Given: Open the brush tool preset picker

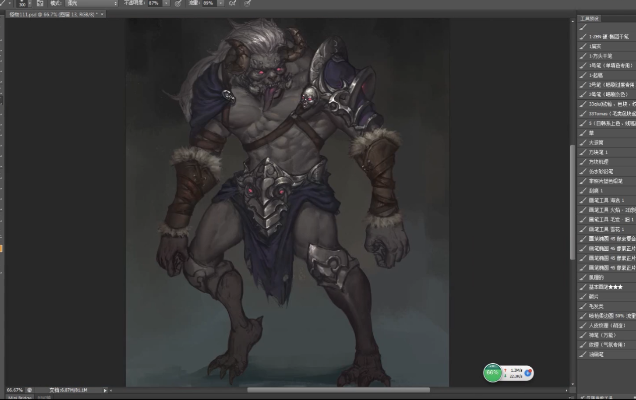Looking at the screenshot, I should coord(5,3).
